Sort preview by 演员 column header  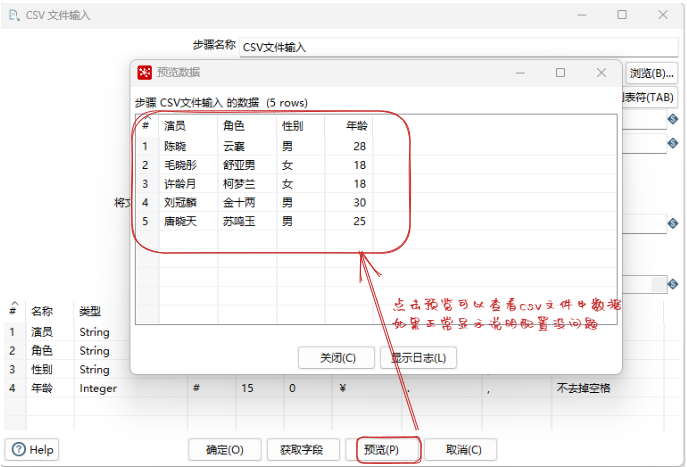(175, 126)
